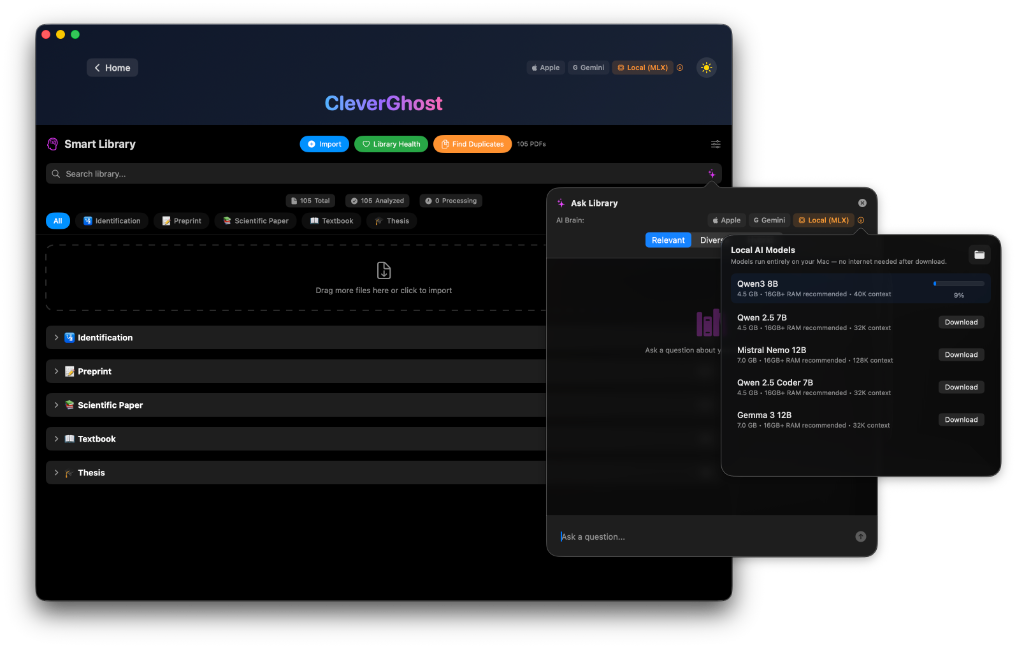Click the CleverGhost title
This screenshot has width=1024, height=648.
[x=383, y=103]
